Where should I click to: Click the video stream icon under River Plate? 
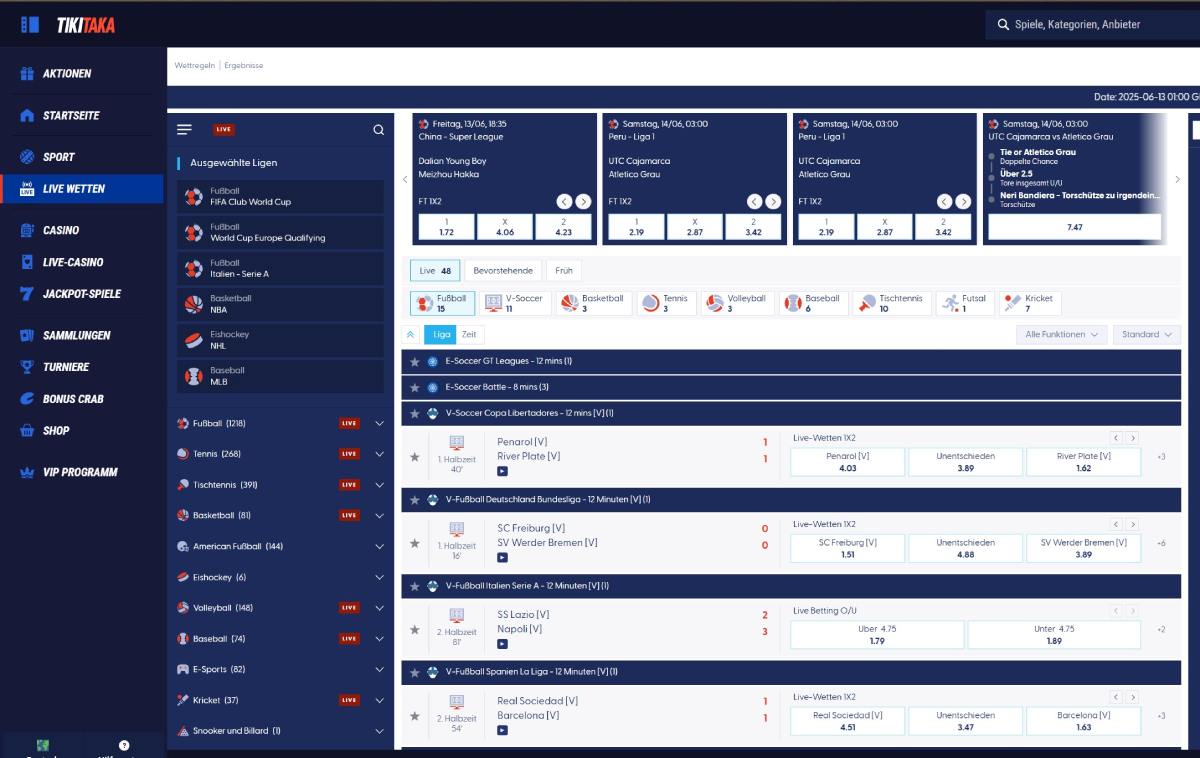(x=502, y=471)
